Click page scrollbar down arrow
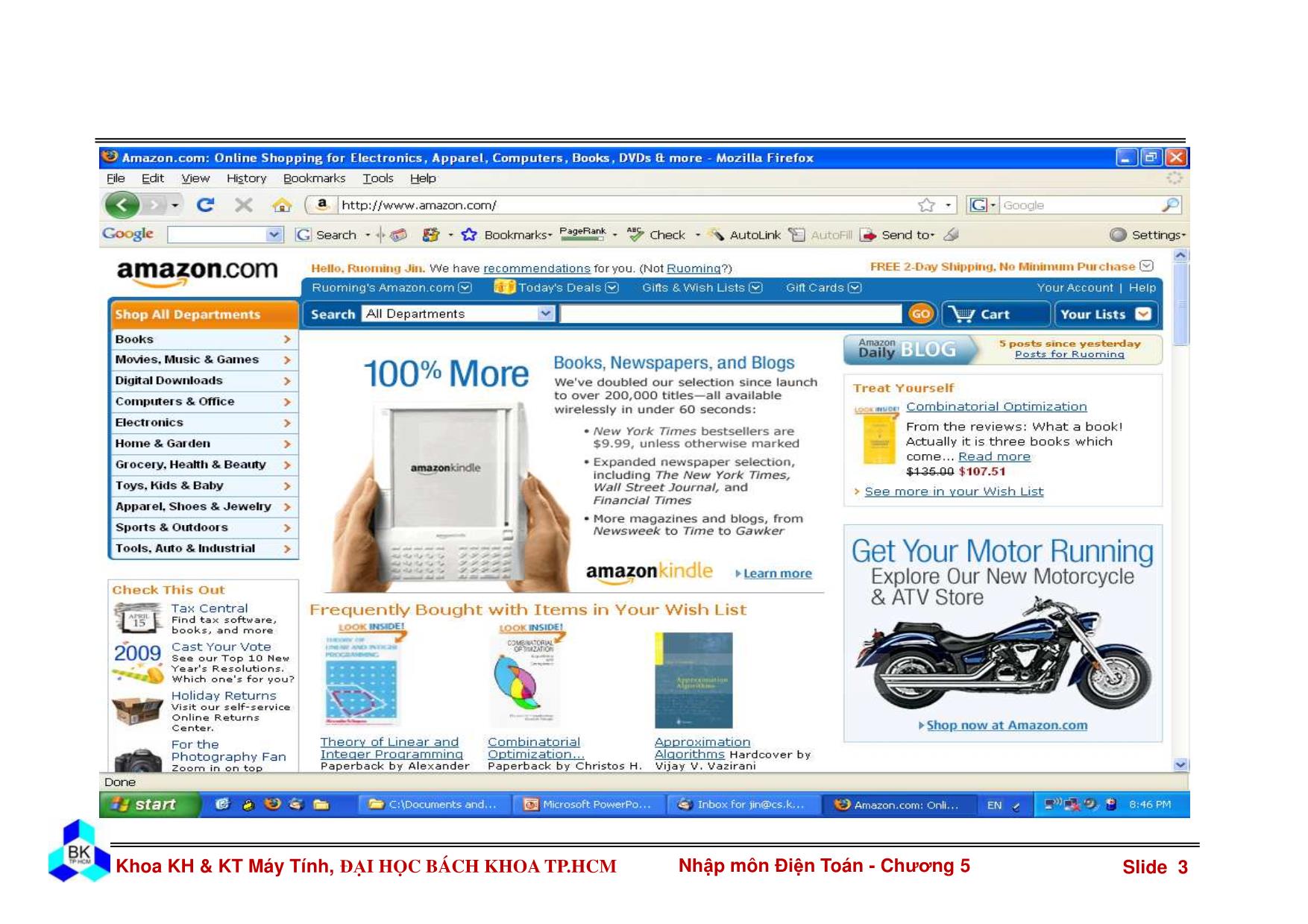This screenshot has width=1308, height=924. (1180, 764)
